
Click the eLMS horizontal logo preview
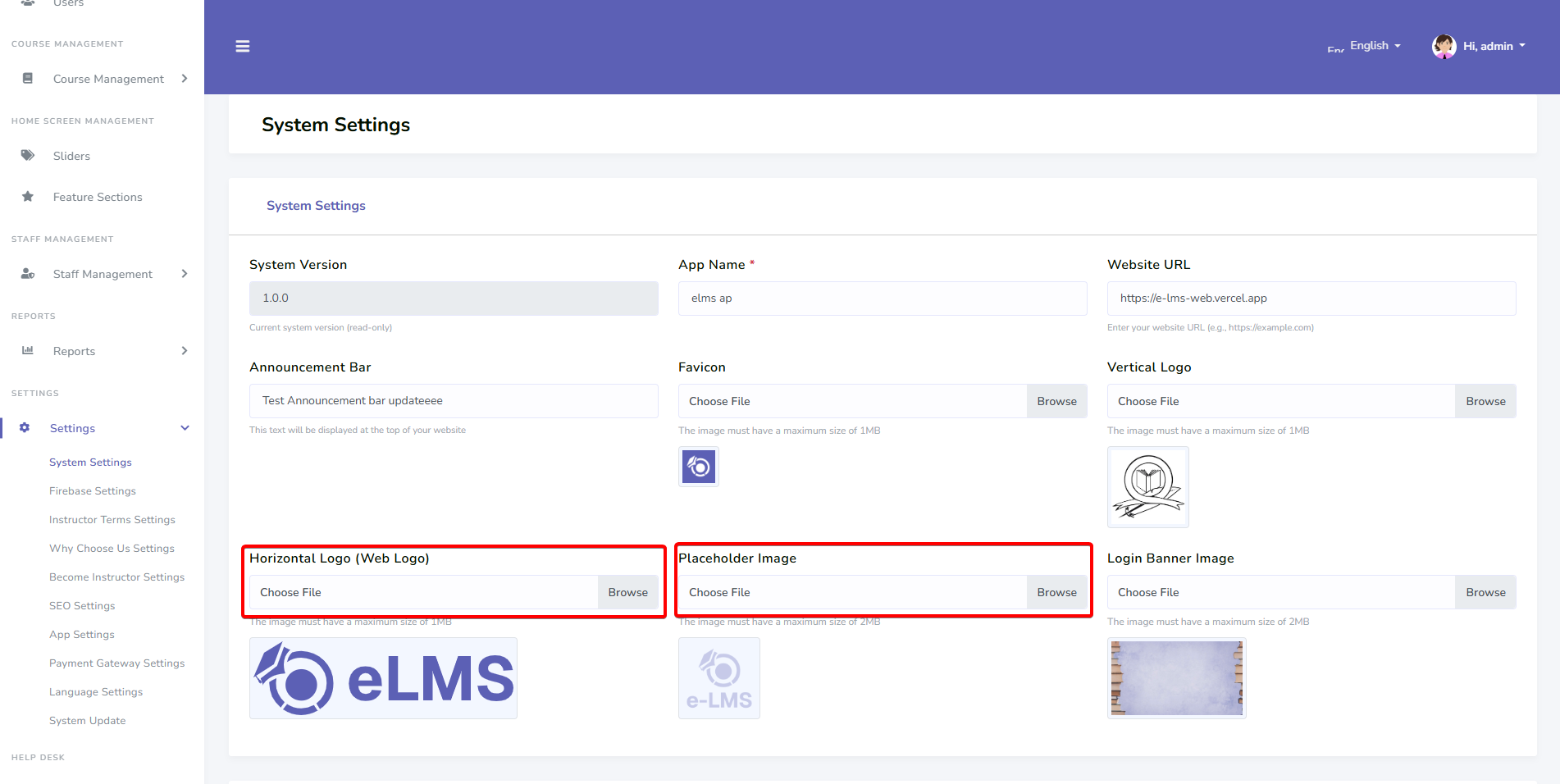tap(383, 678)
